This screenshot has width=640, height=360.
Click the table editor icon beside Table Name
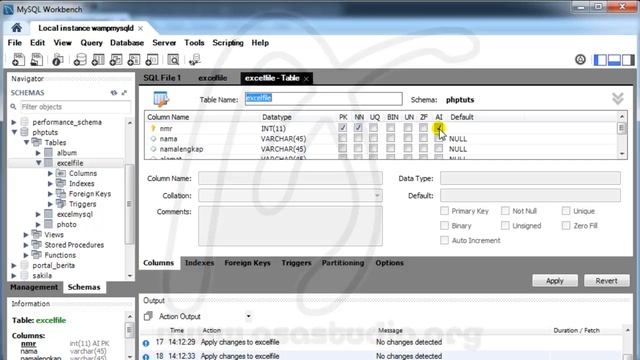point(161,99)
